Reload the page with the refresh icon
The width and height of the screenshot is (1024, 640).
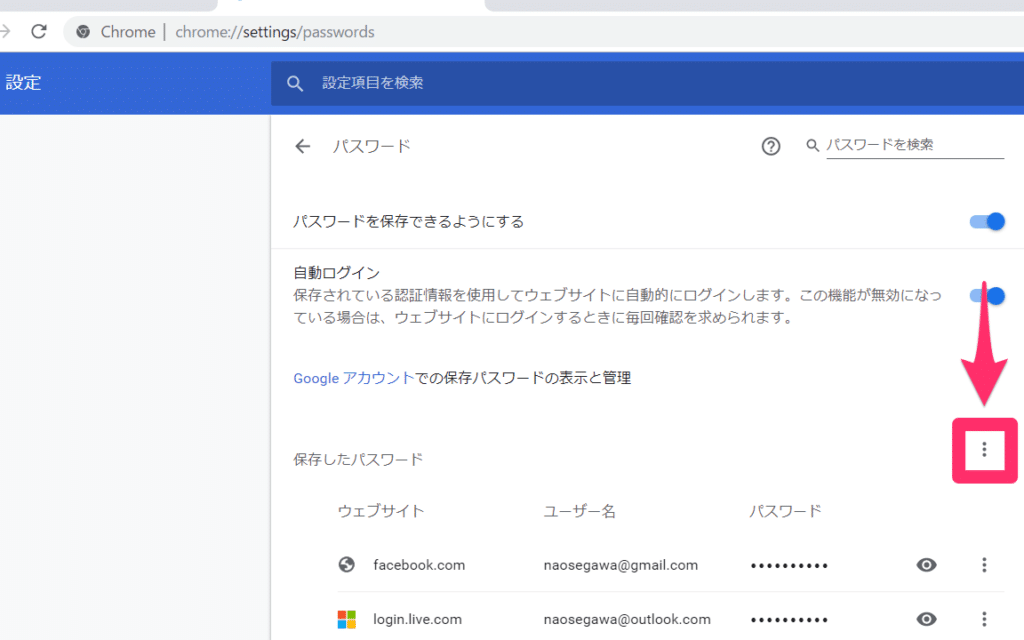[38, 31]
